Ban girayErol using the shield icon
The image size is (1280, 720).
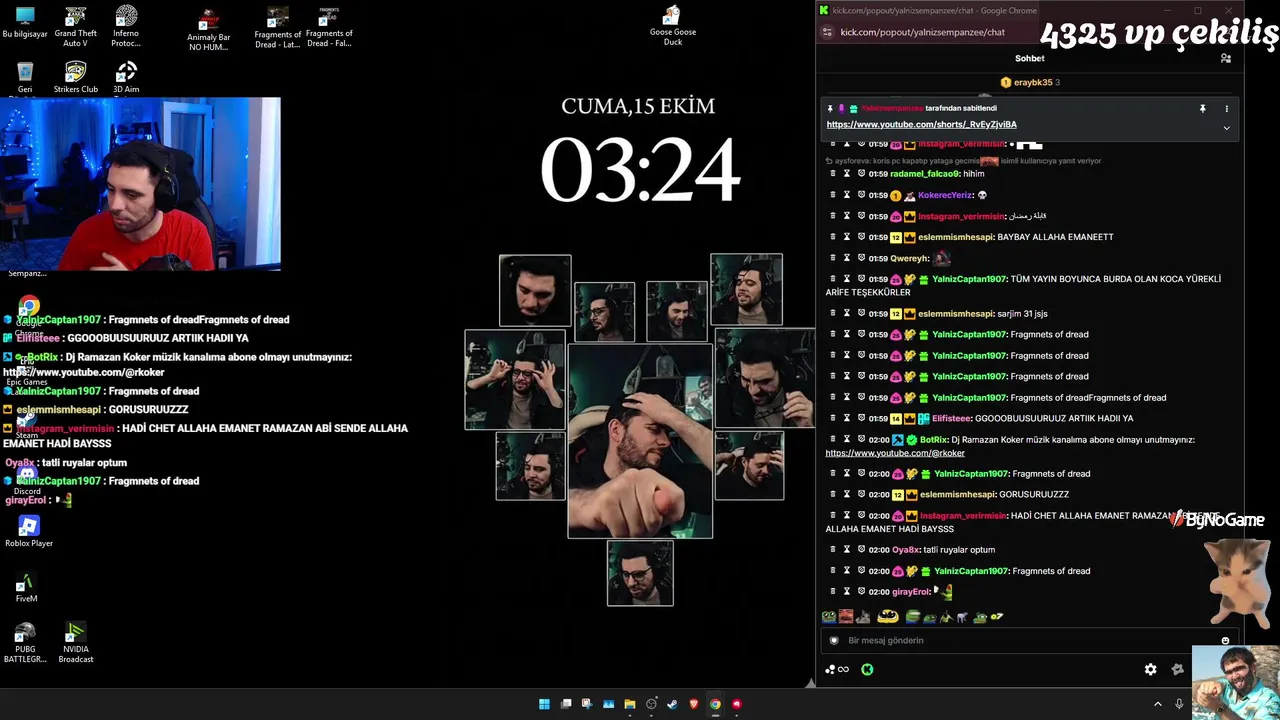pyautogui.click(x=861, y=592)
